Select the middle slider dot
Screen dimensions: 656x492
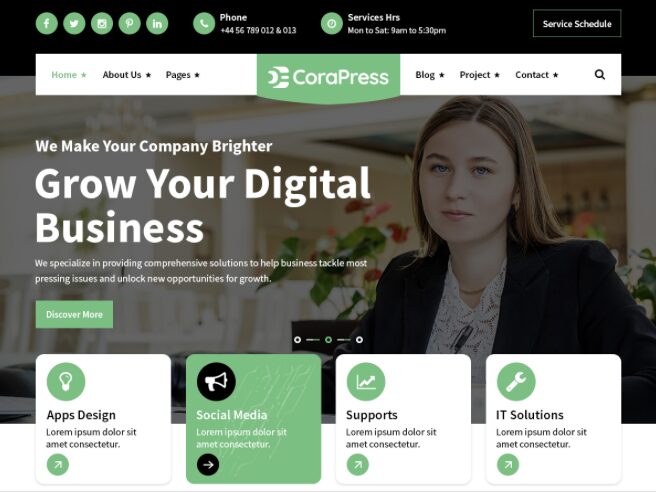tap(328, 340)
